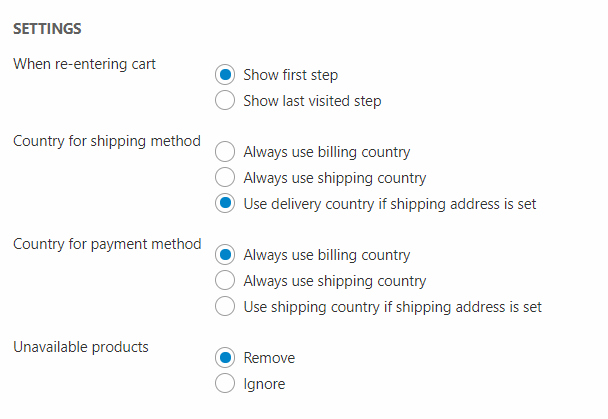Viewport: 608px width, 419px height.
Task: Click the 'Country for shipping method' label
Action: tap(107, 141)
